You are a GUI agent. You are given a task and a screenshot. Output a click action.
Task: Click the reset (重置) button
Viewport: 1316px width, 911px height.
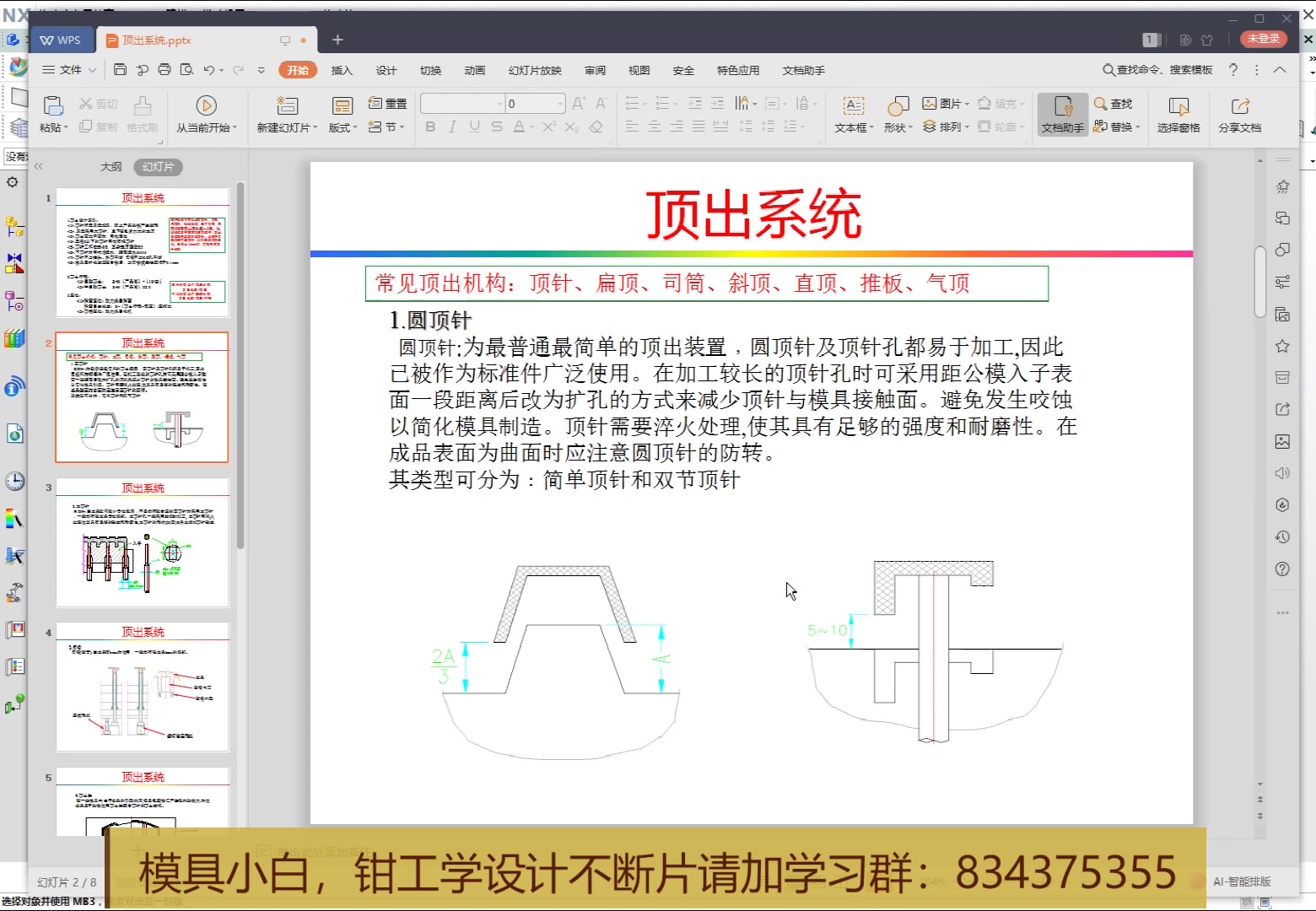pyautogui.click(x=387, y=104)
